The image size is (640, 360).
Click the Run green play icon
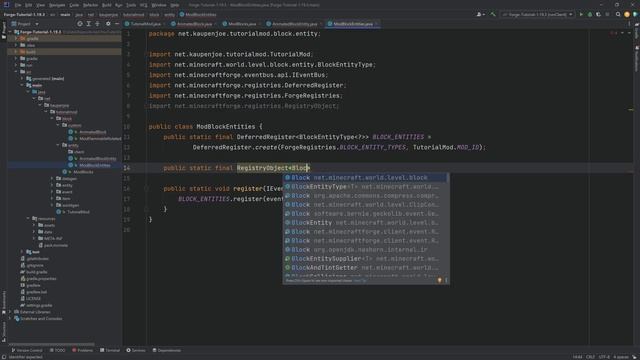[x=581, y=14]
